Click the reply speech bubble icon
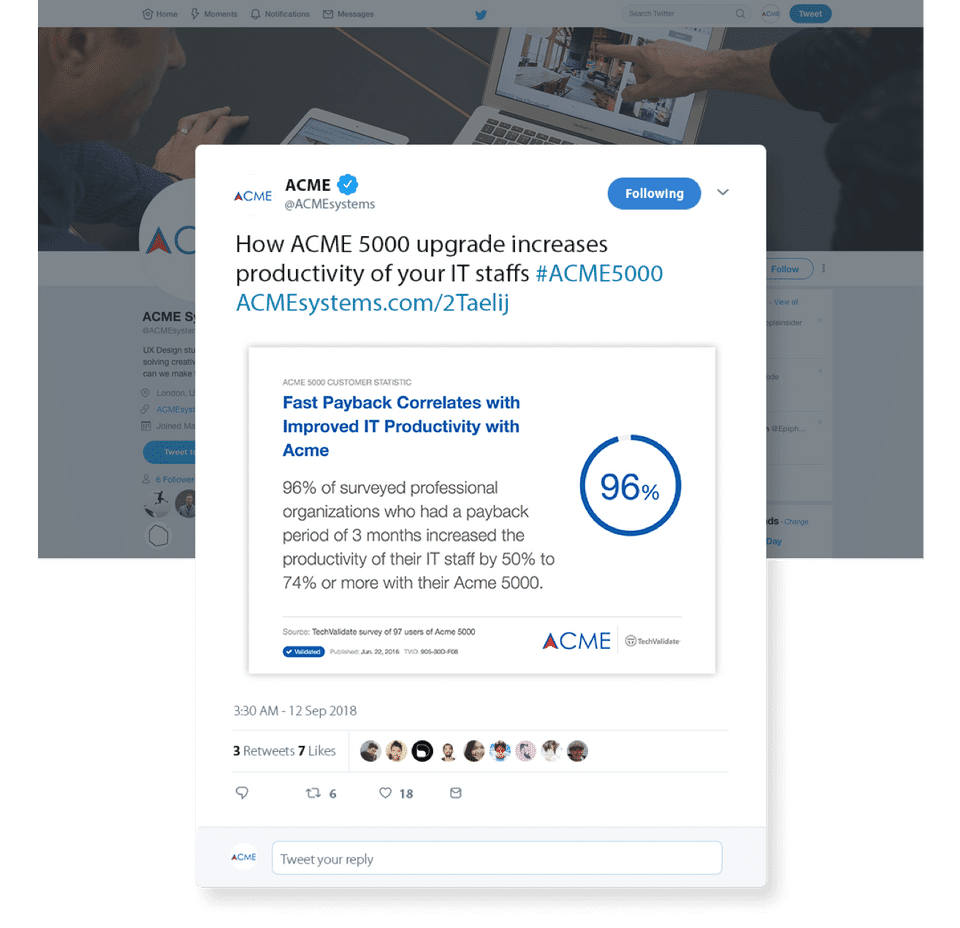 click(242, 793)
